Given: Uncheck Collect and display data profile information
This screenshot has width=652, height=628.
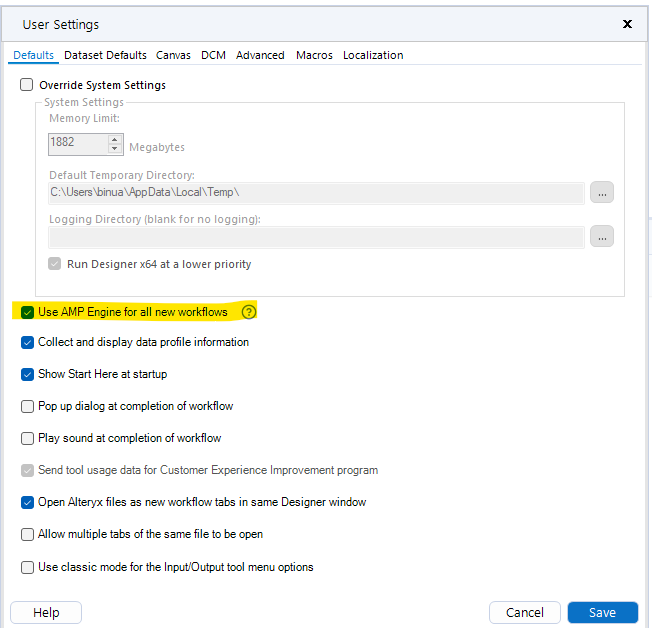Looking at the screenshot, I should [x=28, y=342].
